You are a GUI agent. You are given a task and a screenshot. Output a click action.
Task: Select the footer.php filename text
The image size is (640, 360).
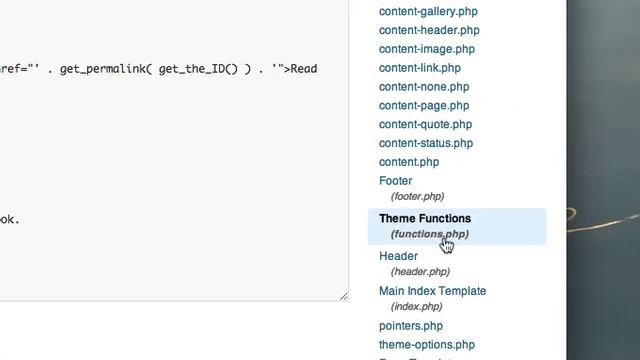tap(418, 196)
